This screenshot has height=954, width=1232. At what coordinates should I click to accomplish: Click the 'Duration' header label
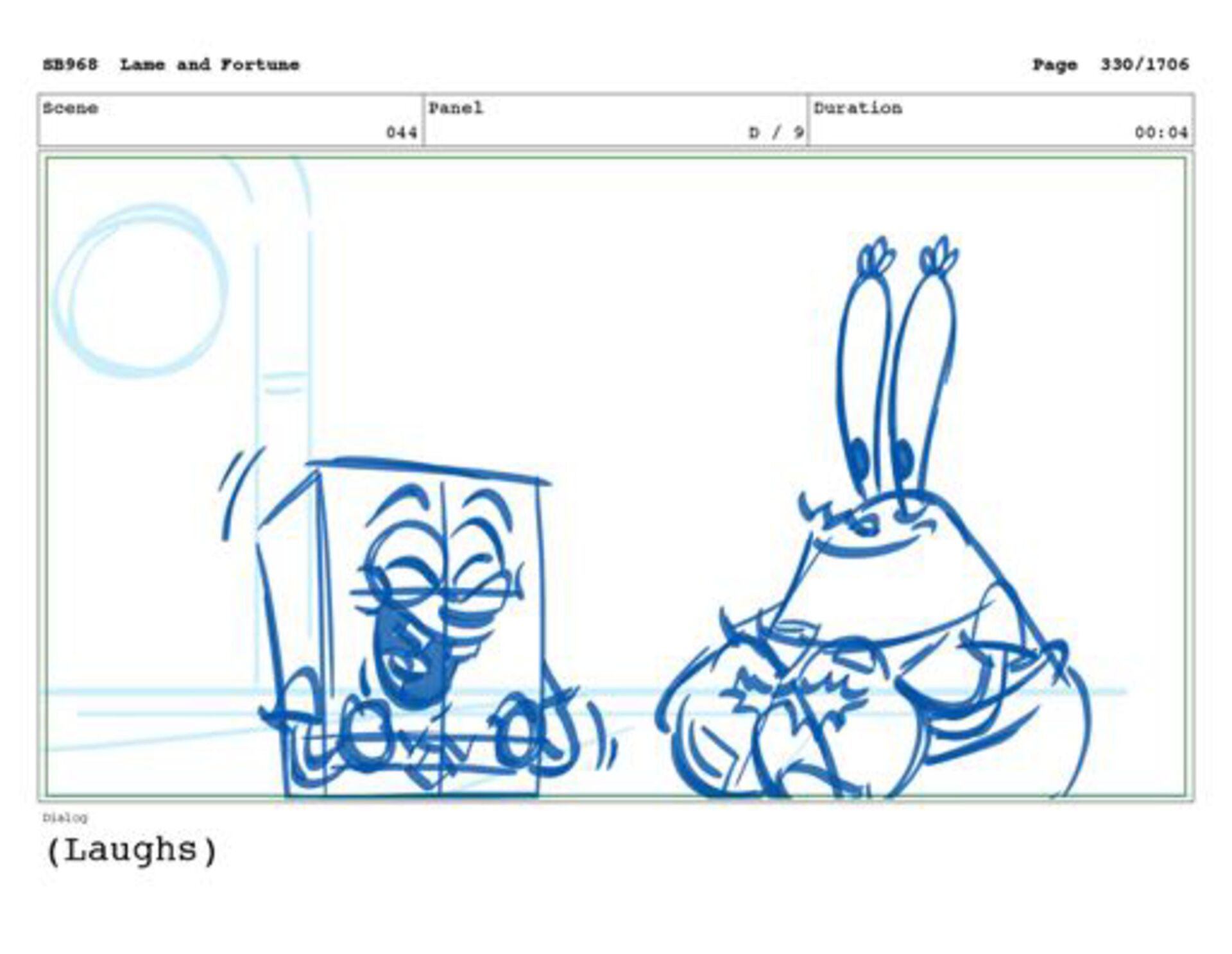tap(858, 108)
